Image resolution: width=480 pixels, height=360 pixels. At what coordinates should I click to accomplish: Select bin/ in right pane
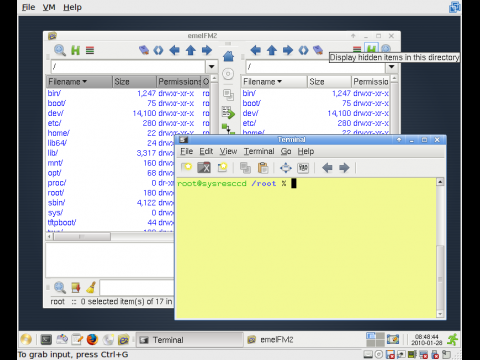coord(249,93)
